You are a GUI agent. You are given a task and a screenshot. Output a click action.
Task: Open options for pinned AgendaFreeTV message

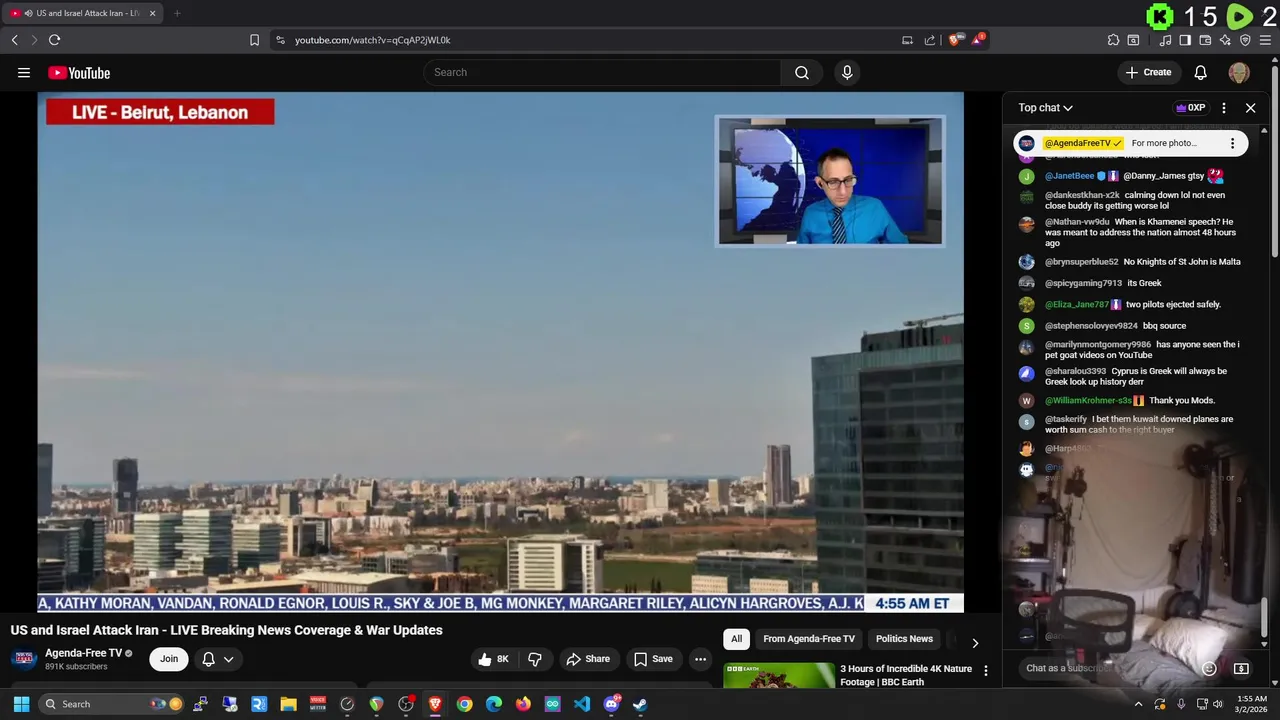(1232, 143)
